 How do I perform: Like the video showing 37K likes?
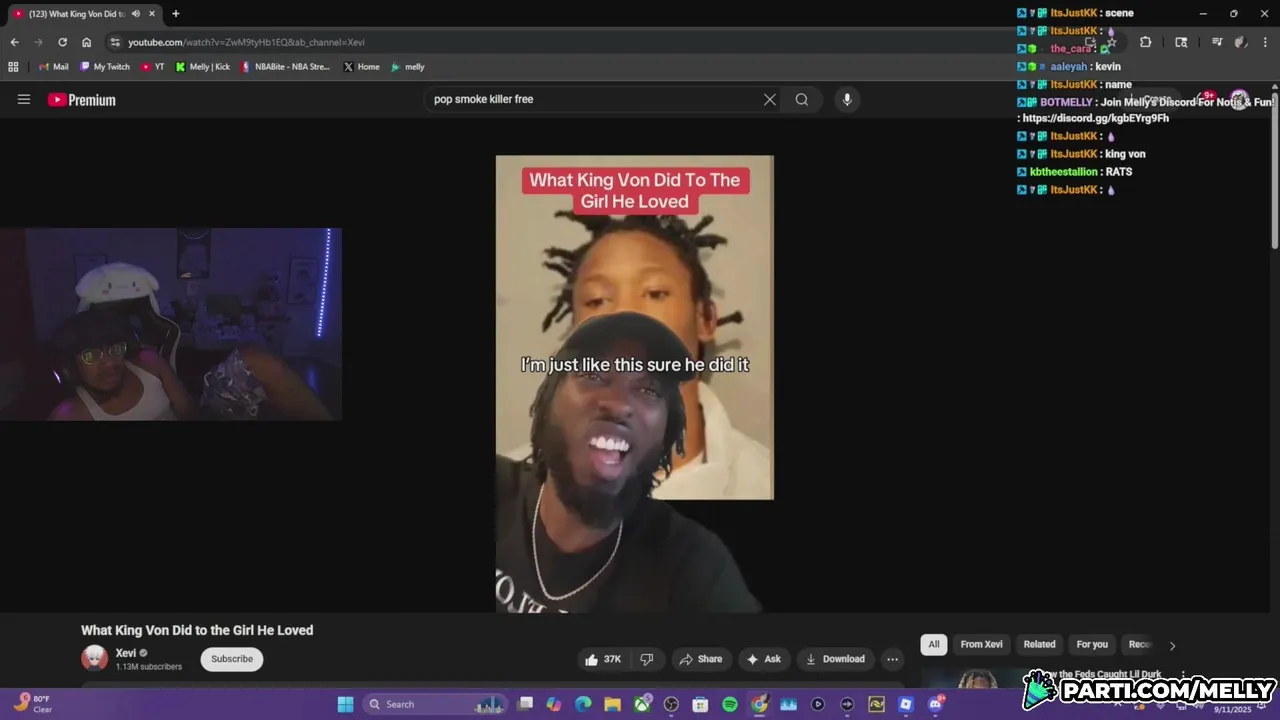pyautogui.click(x=602, y=659)
